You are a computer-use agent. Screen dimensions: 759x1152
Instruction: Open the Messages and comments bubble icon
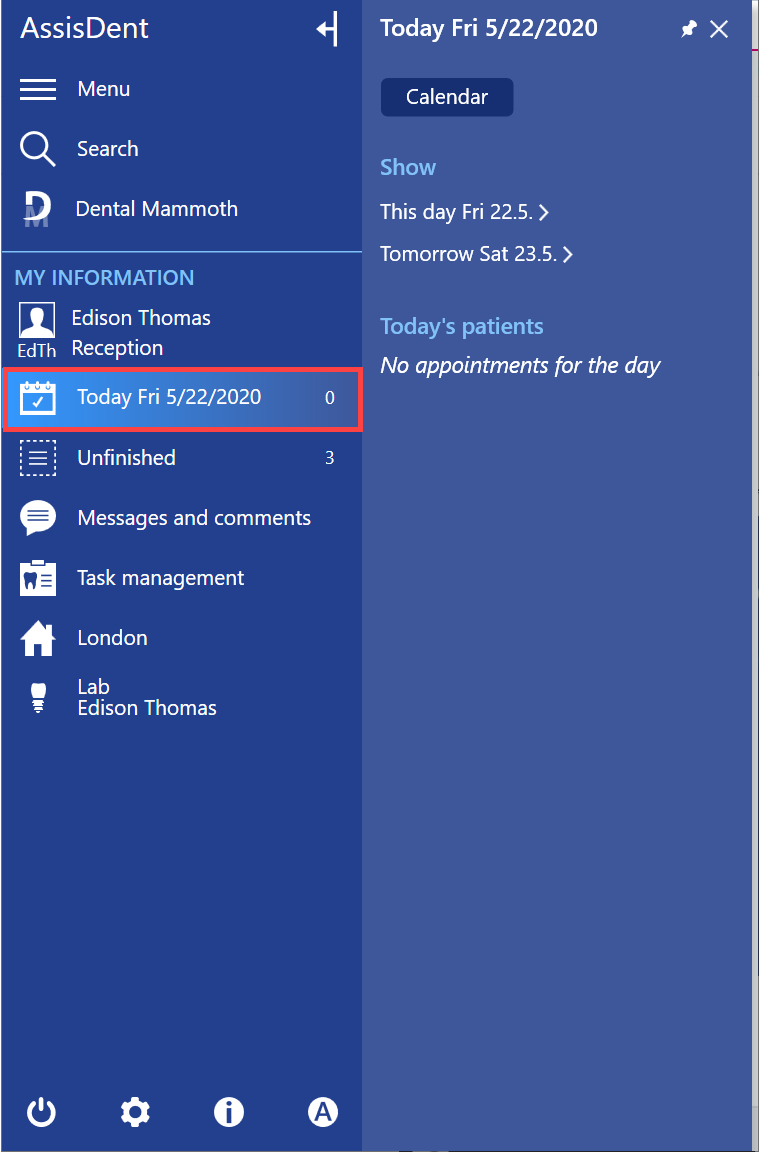[37, 518]
